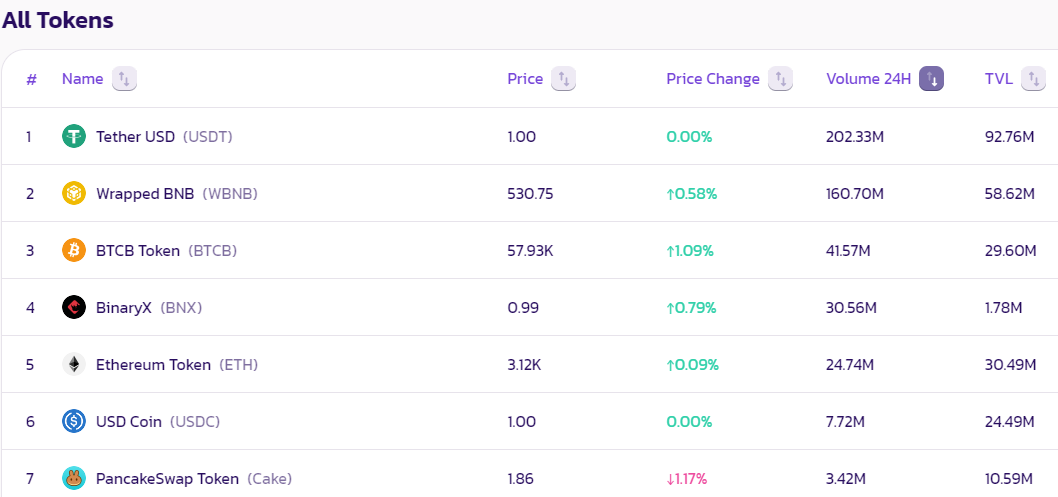The image size is (1058, 497).
Task: Toggle Price Change sort order
Action: [x=780, y=79]
